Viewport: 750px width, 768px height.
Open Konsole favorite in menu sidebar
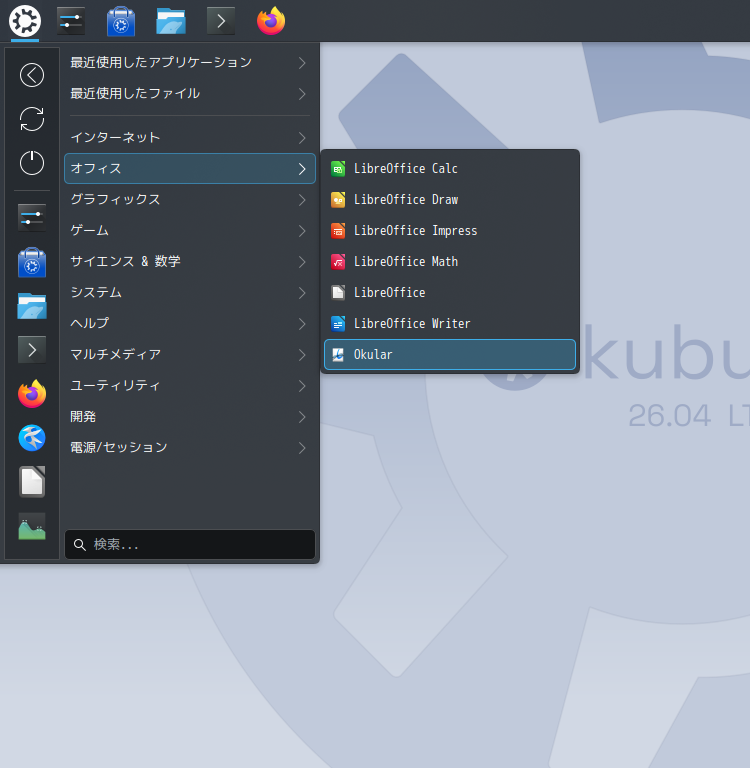point(32,350)
